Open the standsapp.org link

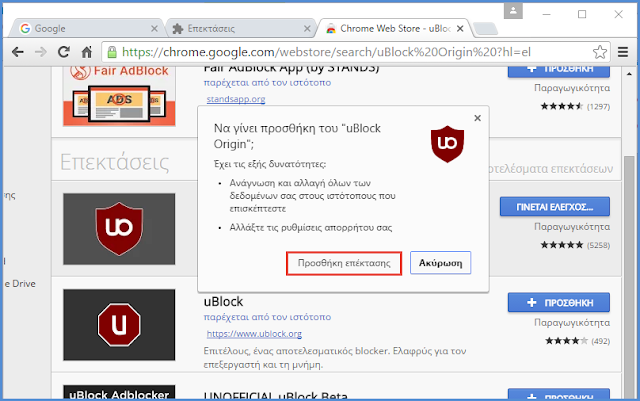click(x=236, y=99)
